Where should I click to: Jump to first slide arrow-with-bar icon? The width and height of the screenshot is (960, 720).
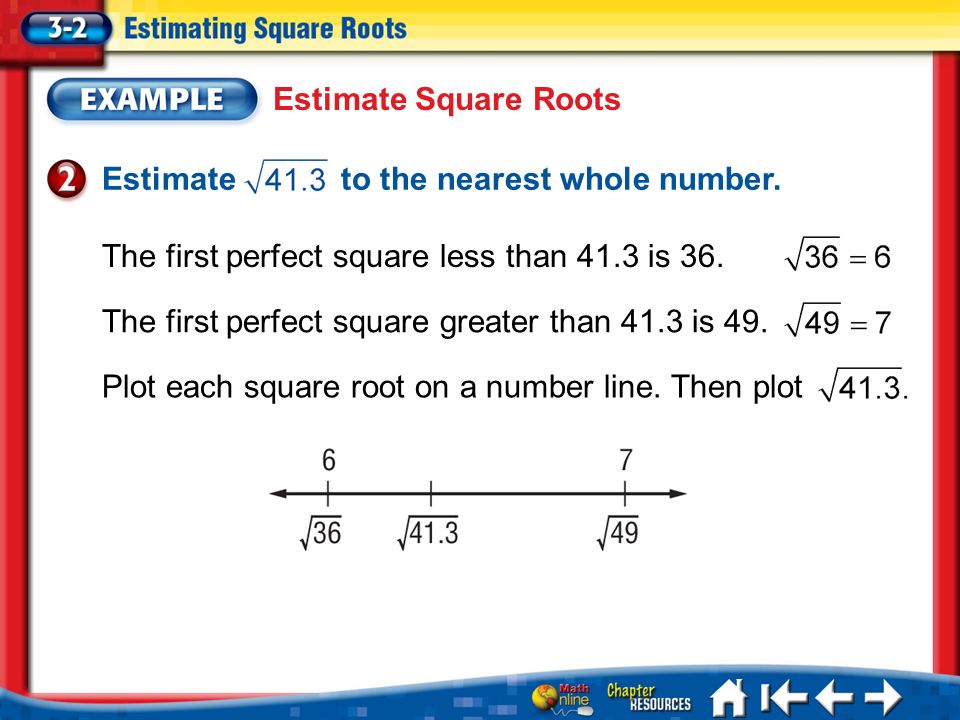click(x=784, y=697)
